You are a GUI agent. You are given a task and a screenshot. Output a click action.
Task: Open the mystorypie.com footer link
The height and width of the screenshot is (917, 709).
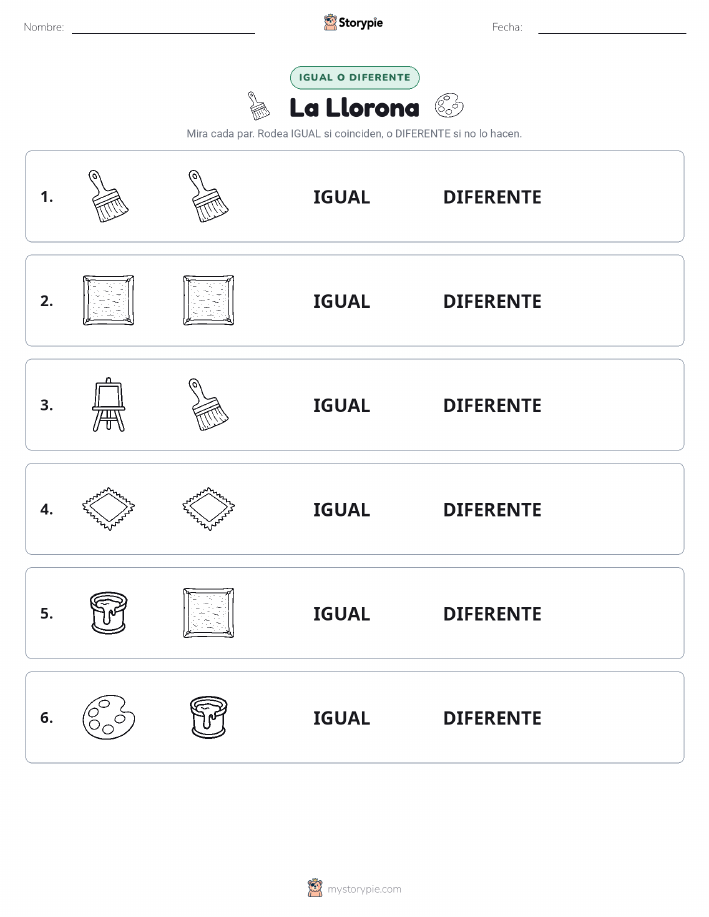click(364, 889)
